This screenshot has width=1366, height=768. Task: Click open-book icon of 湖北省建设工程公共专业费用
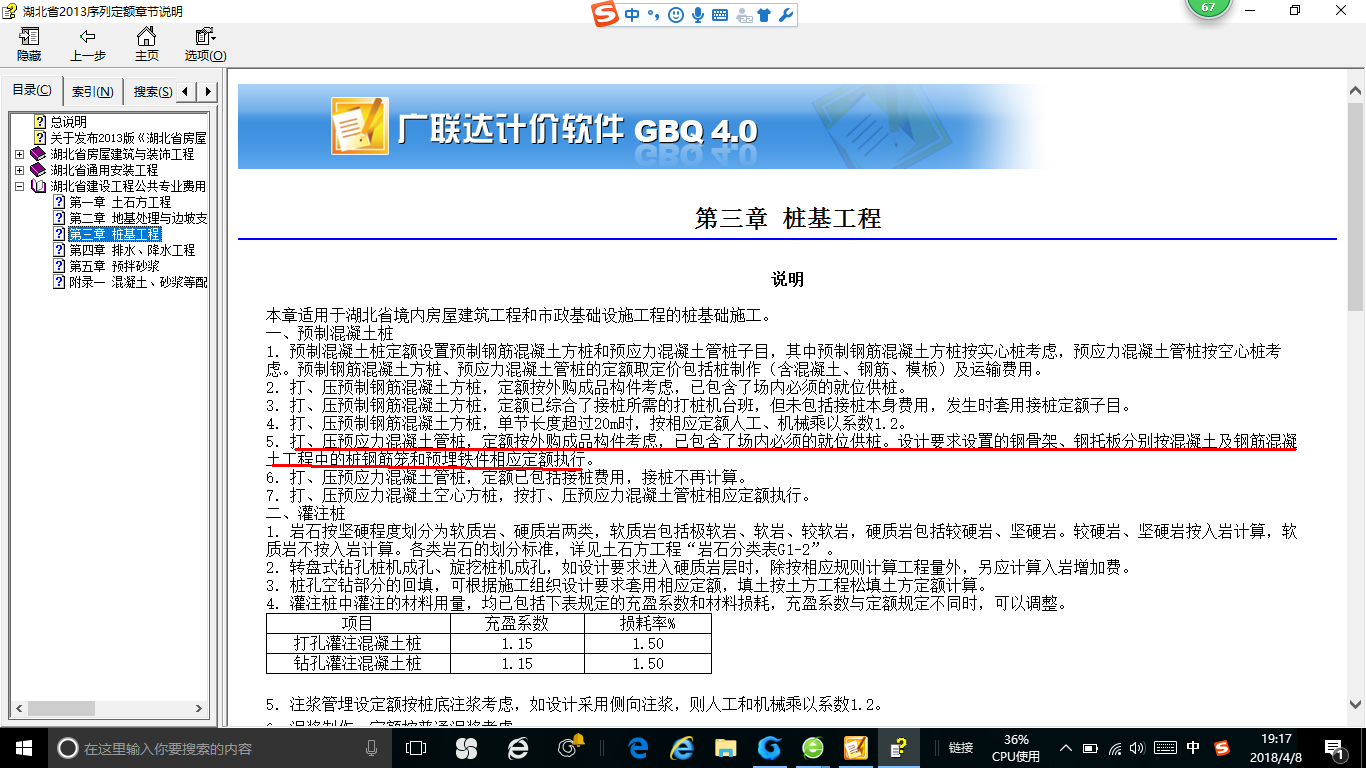38,186
